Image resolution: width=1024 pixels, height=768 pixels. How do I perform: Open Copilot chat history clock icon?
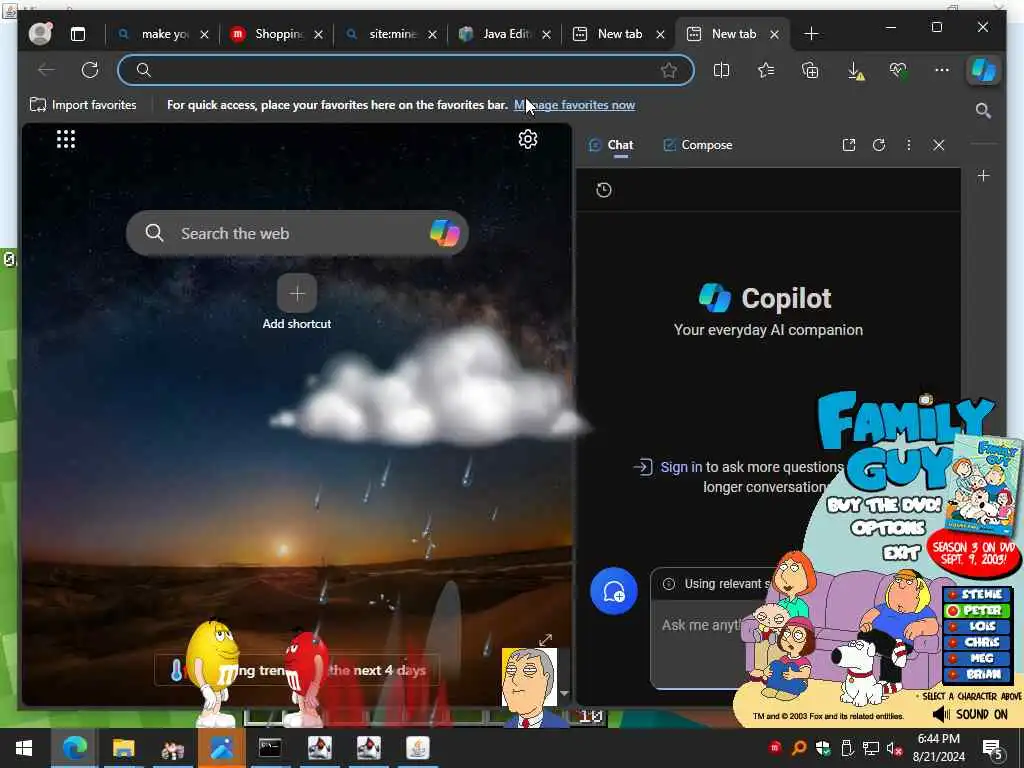[604, 190]
